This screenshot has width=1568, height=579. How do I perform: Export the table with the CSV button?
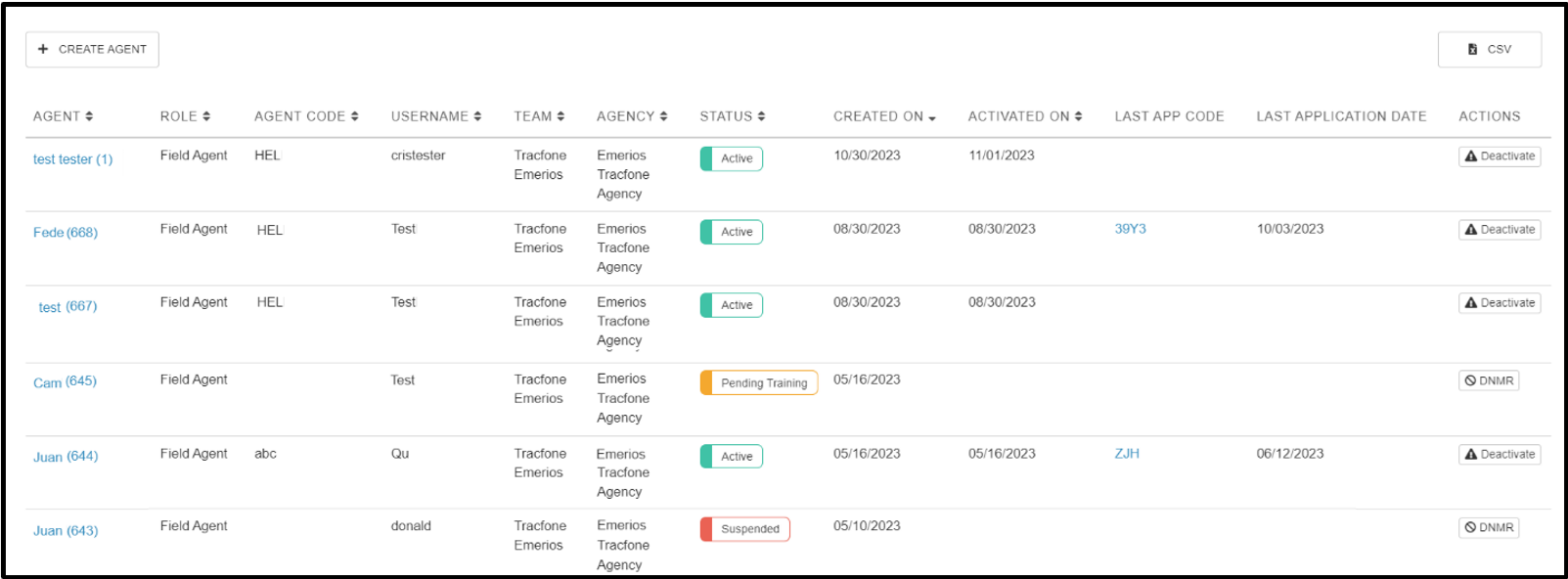tap(1489, 49)
